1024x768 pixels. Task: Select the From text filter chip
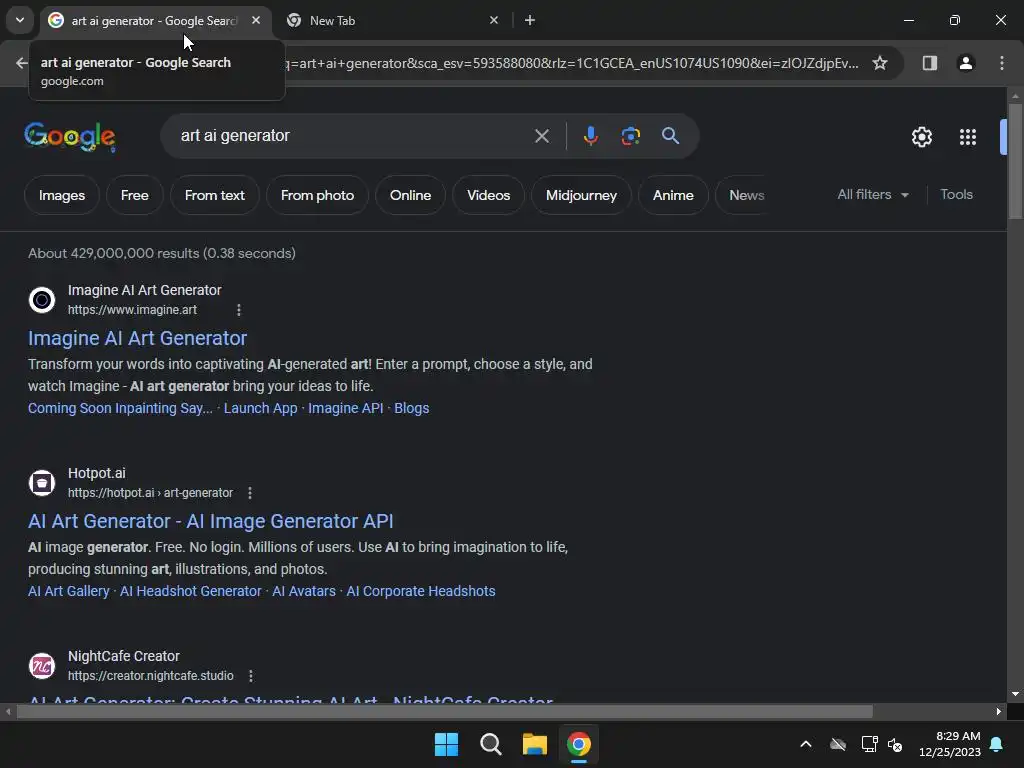(x=214, y=195)
